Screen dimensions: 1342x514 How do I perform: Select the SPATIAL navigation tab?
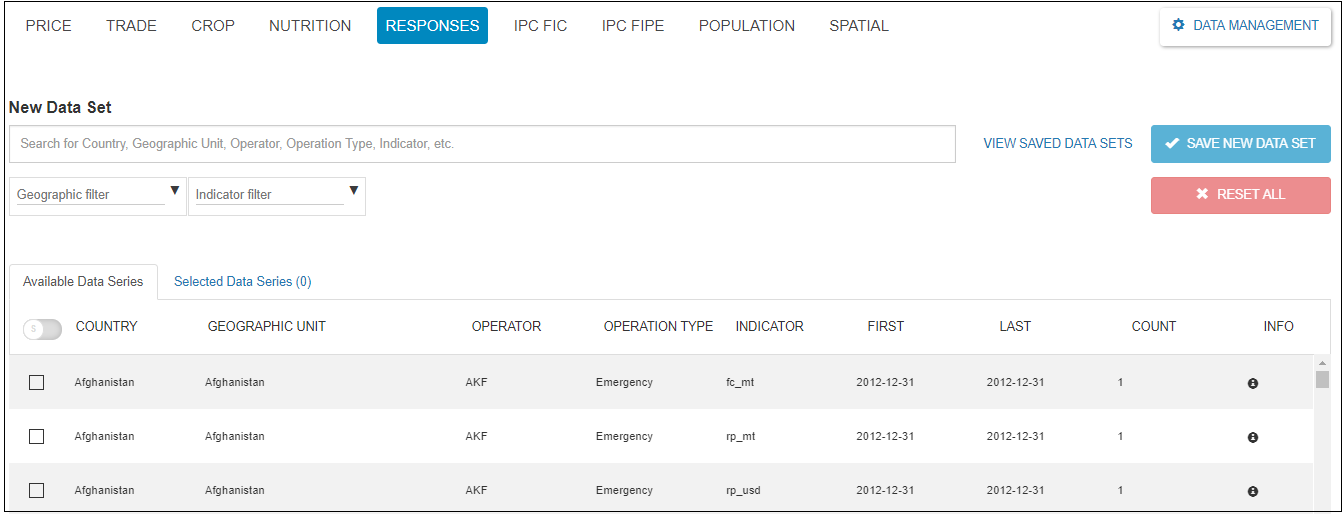pos(858,26)
